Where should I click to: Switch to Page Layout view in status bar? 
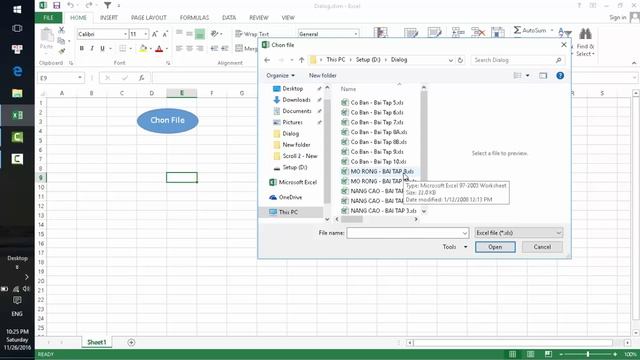[530, 354]
